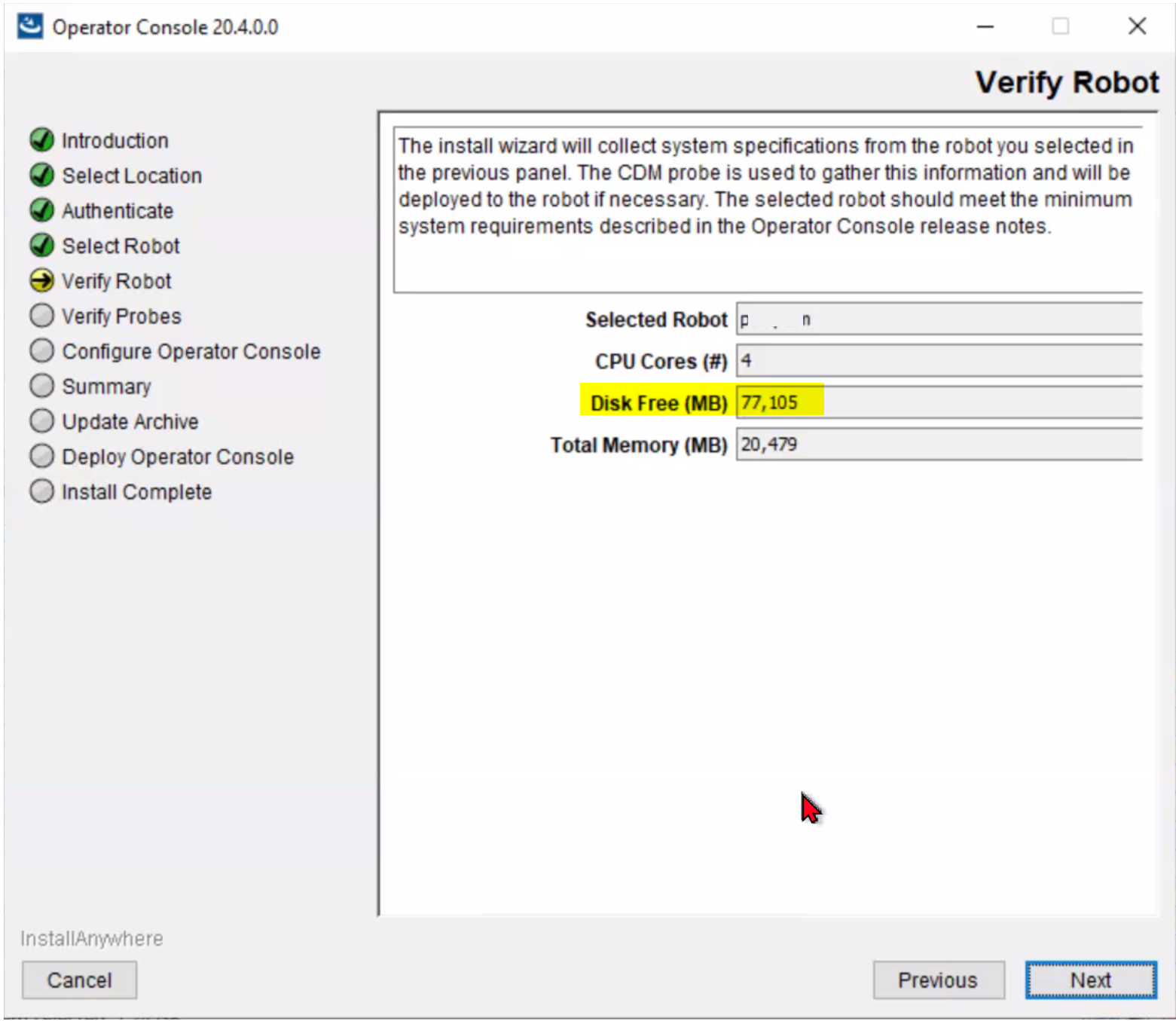
Task: Close the Operator Console installer window
Action: tap(1137, 26)
